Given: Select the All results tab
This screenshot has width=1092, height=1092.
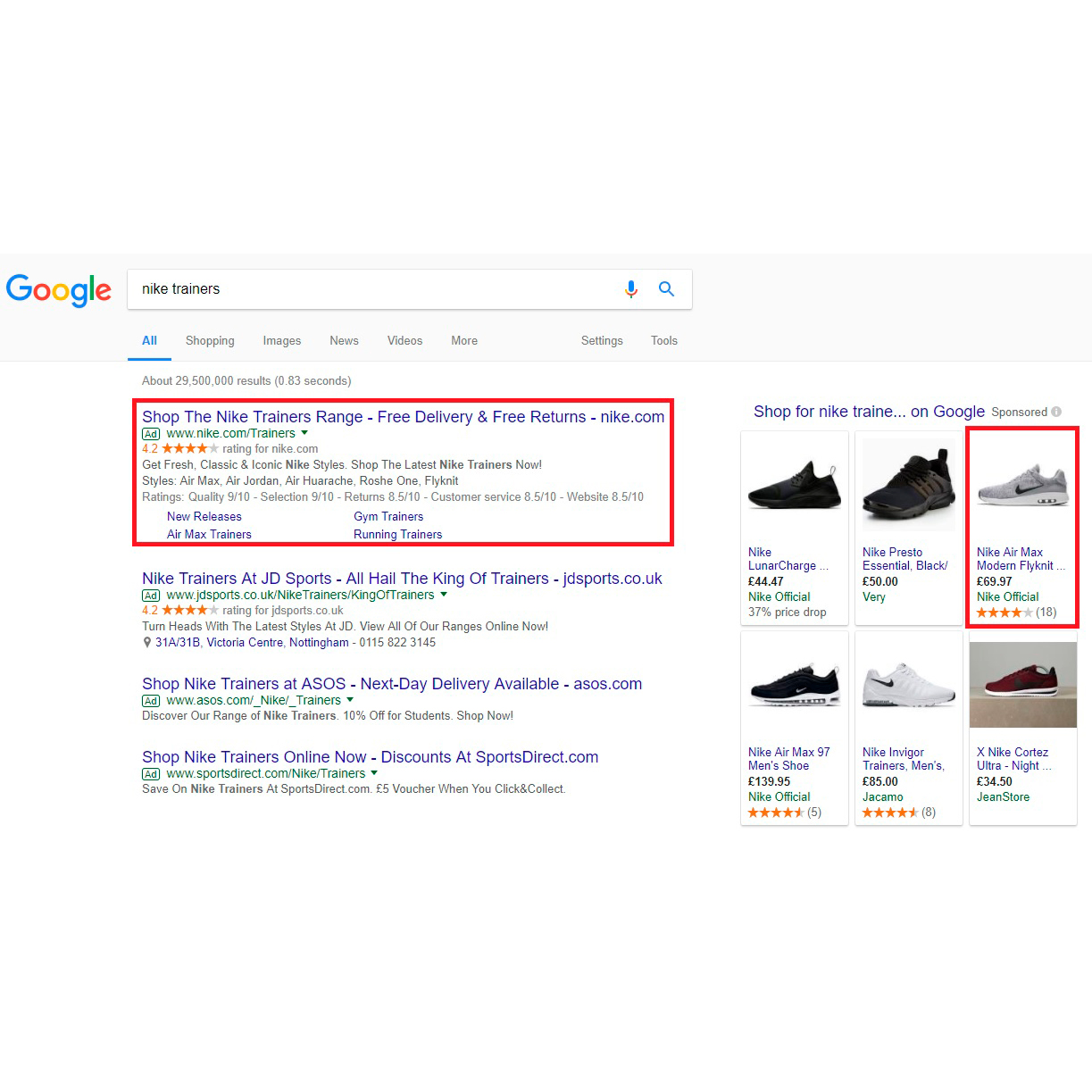Looking at the screenshot, I should 149,340.
